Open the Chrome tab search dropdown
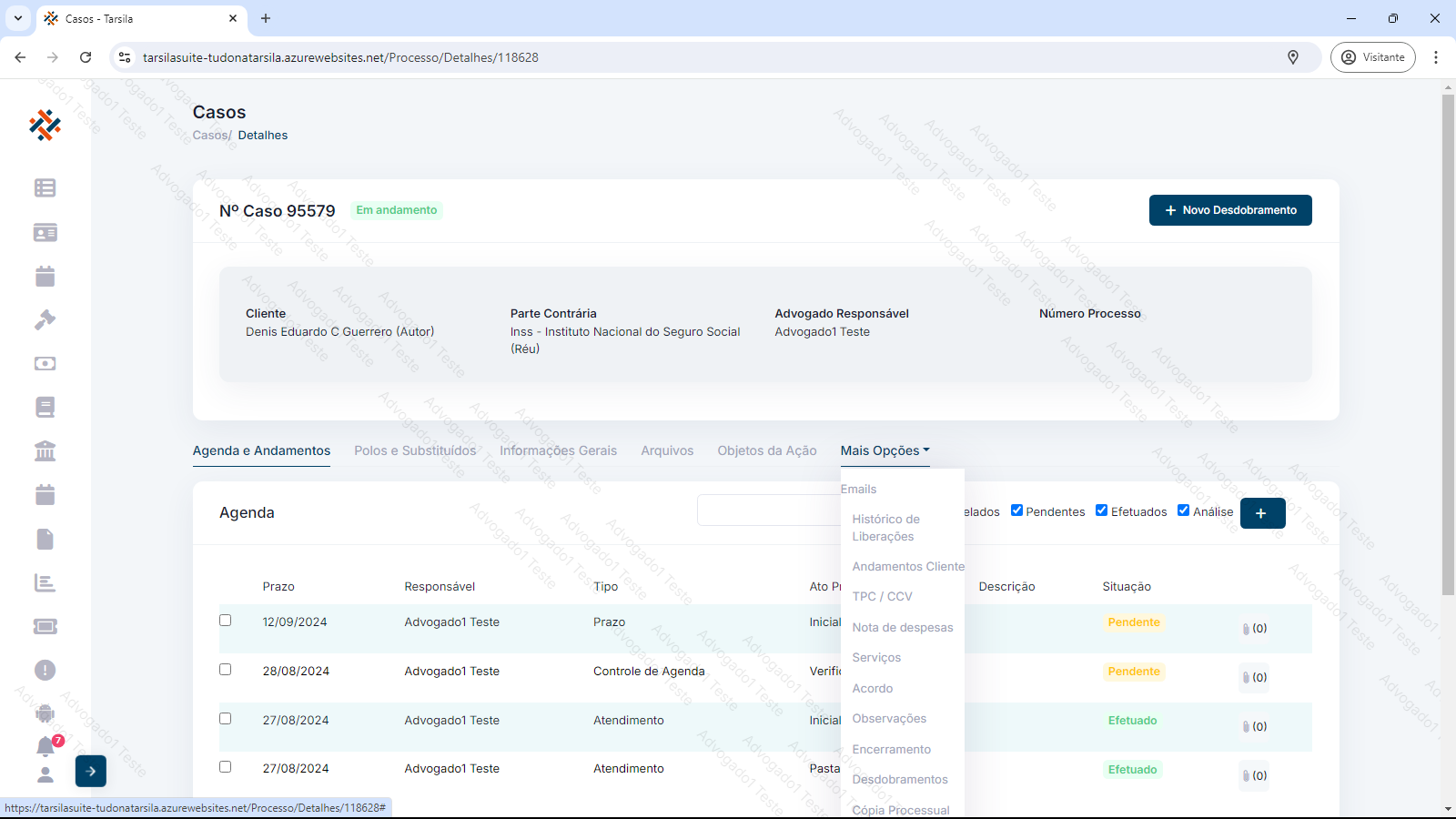 (17, 18)
